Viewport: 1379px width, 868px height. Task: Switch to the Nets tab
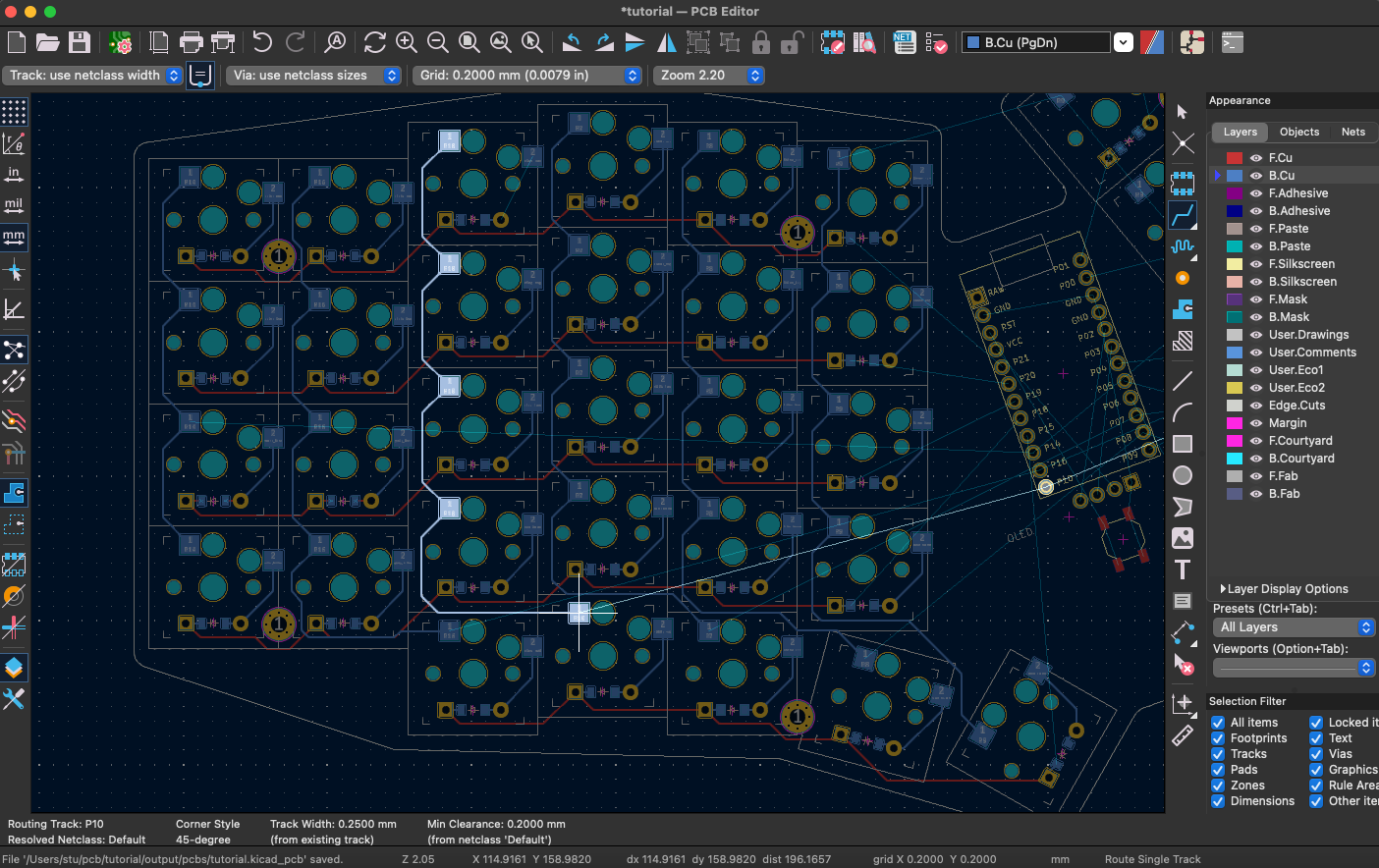click(x=1352, y=132)
